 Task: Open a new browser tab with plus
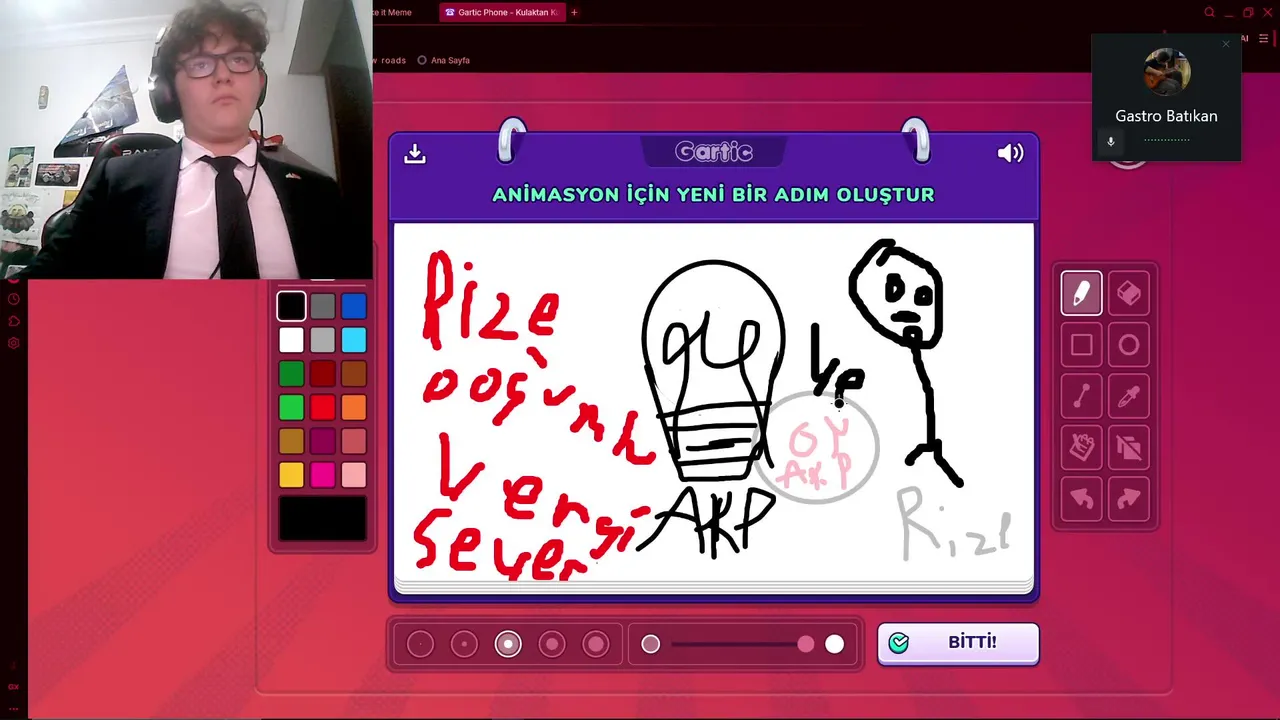click(574, 12)
